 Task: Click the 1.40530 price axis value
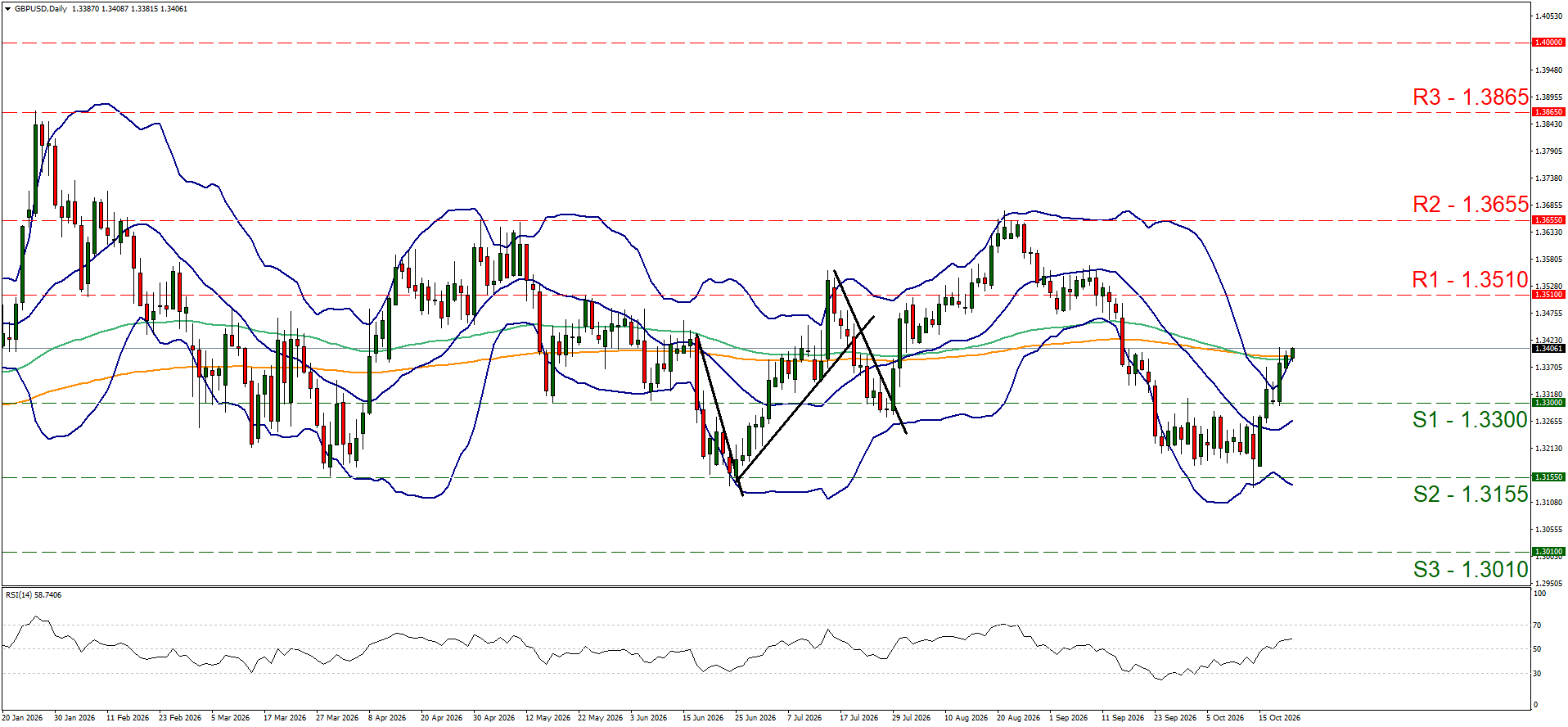point(1548,16)
